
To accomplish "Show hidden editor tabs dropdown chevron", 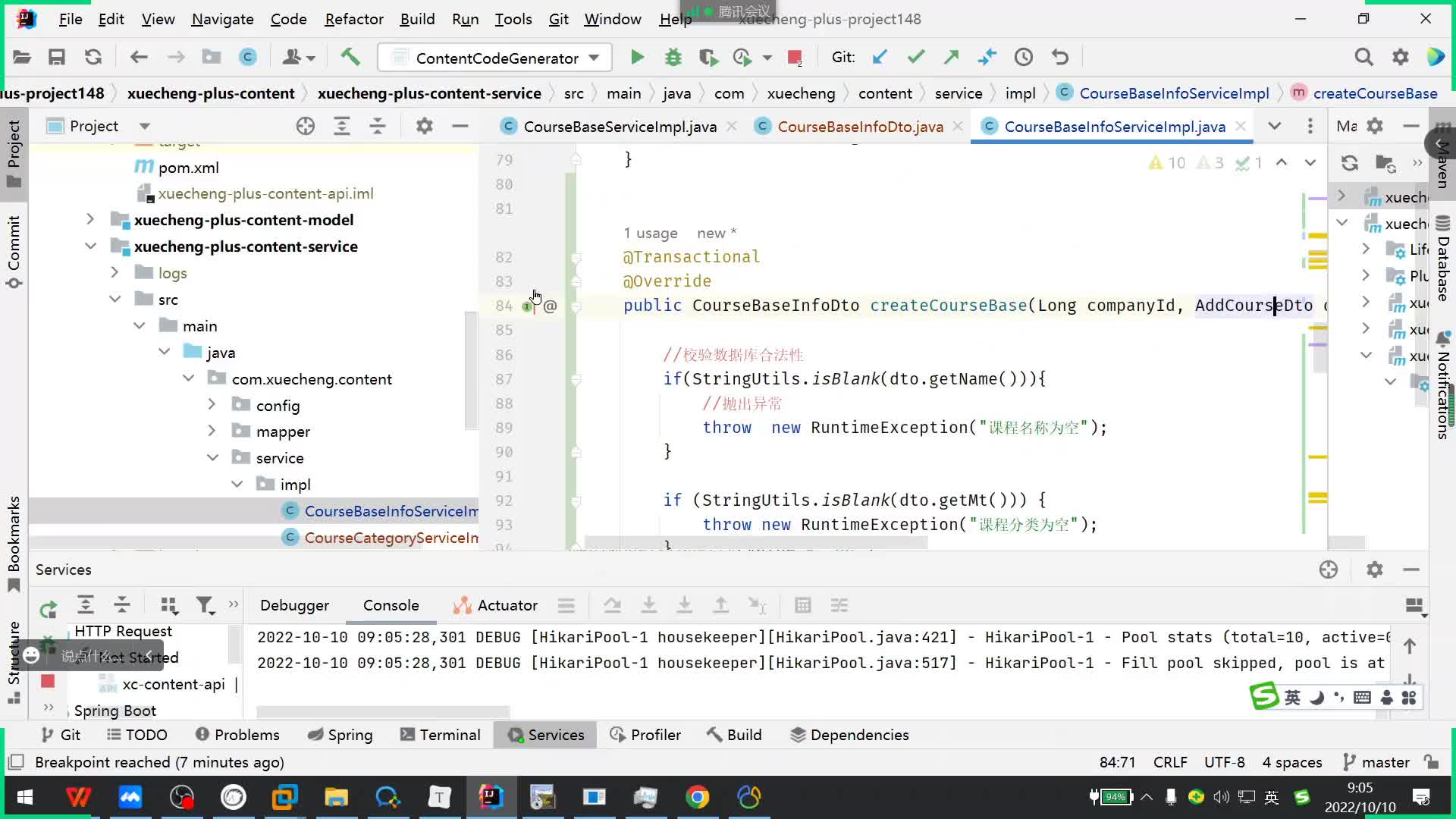I will coord(1275,126).
